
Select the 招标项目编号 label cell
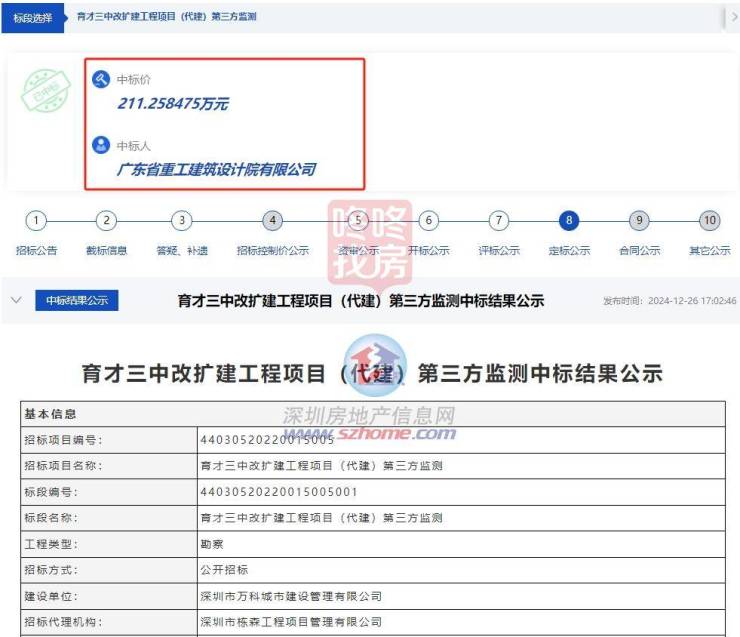pos(109,440)
